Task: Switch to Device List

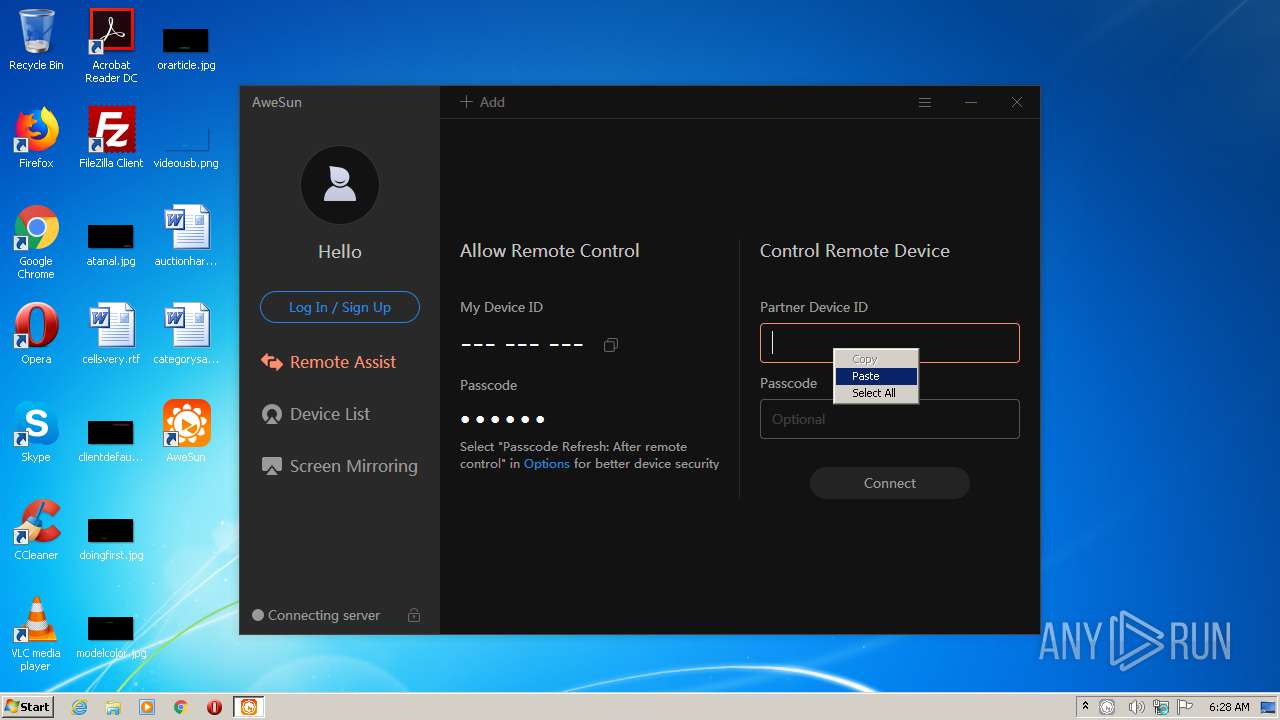Action: coord(316,414)
